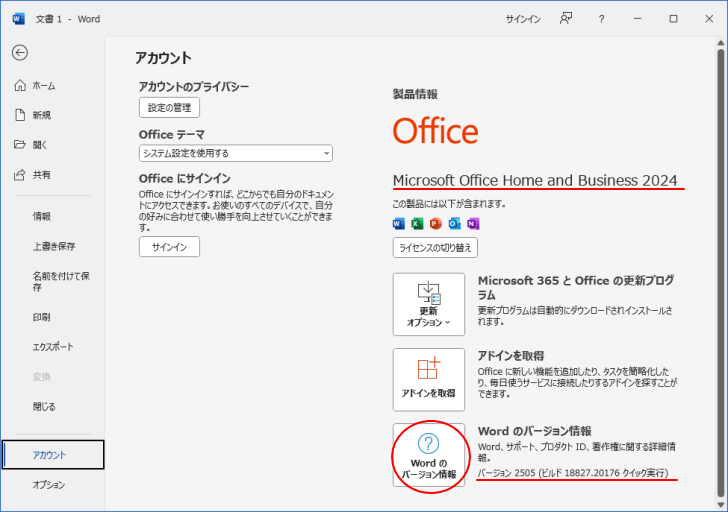Screen dimensions: 728x512
Task: Open the Word のバージョン情報 button
Action: tap(429, 455)
